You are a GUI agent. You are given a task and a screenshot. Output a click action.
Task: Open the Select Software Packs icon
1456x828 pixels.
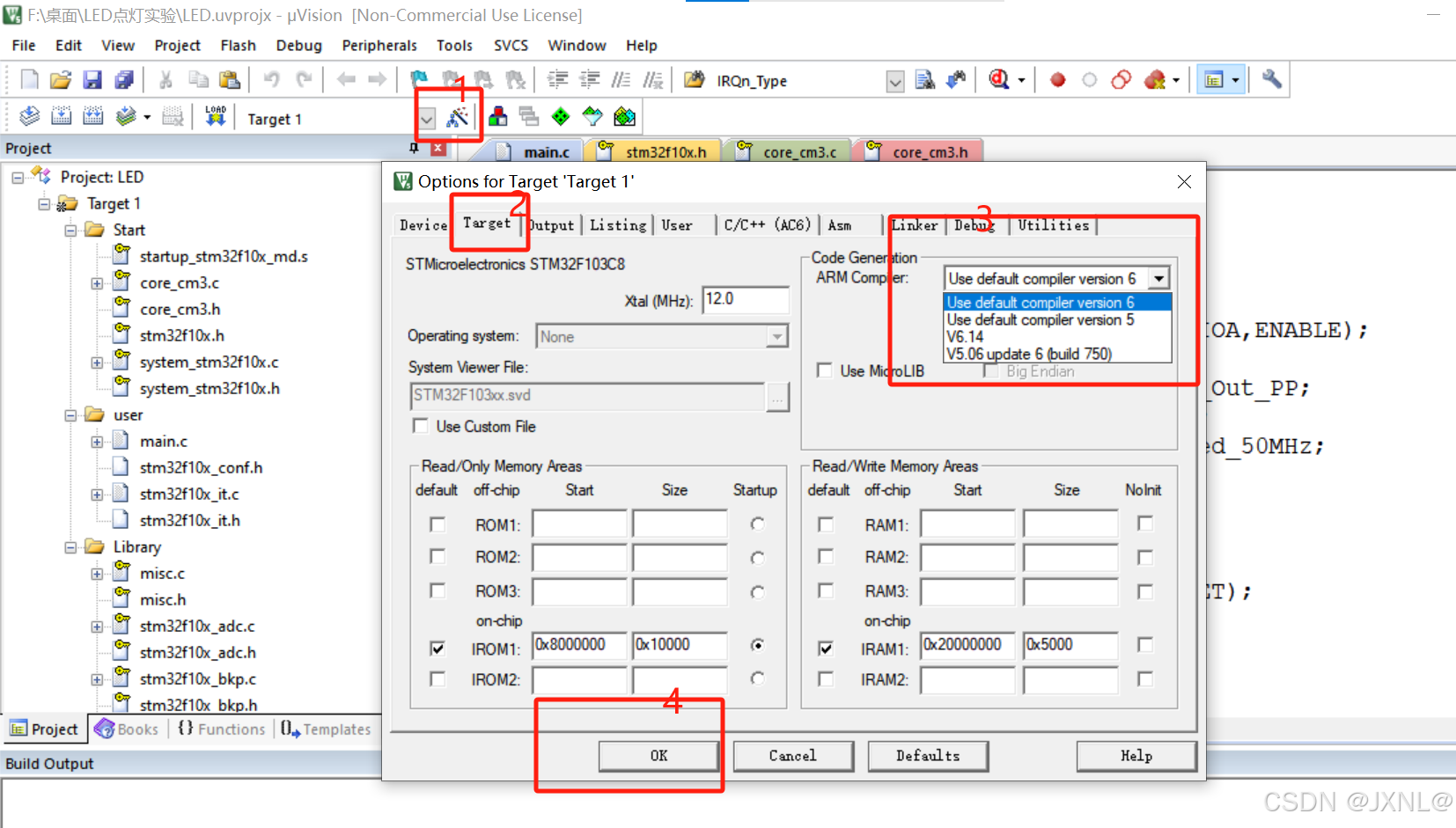(x=592, y=116)
